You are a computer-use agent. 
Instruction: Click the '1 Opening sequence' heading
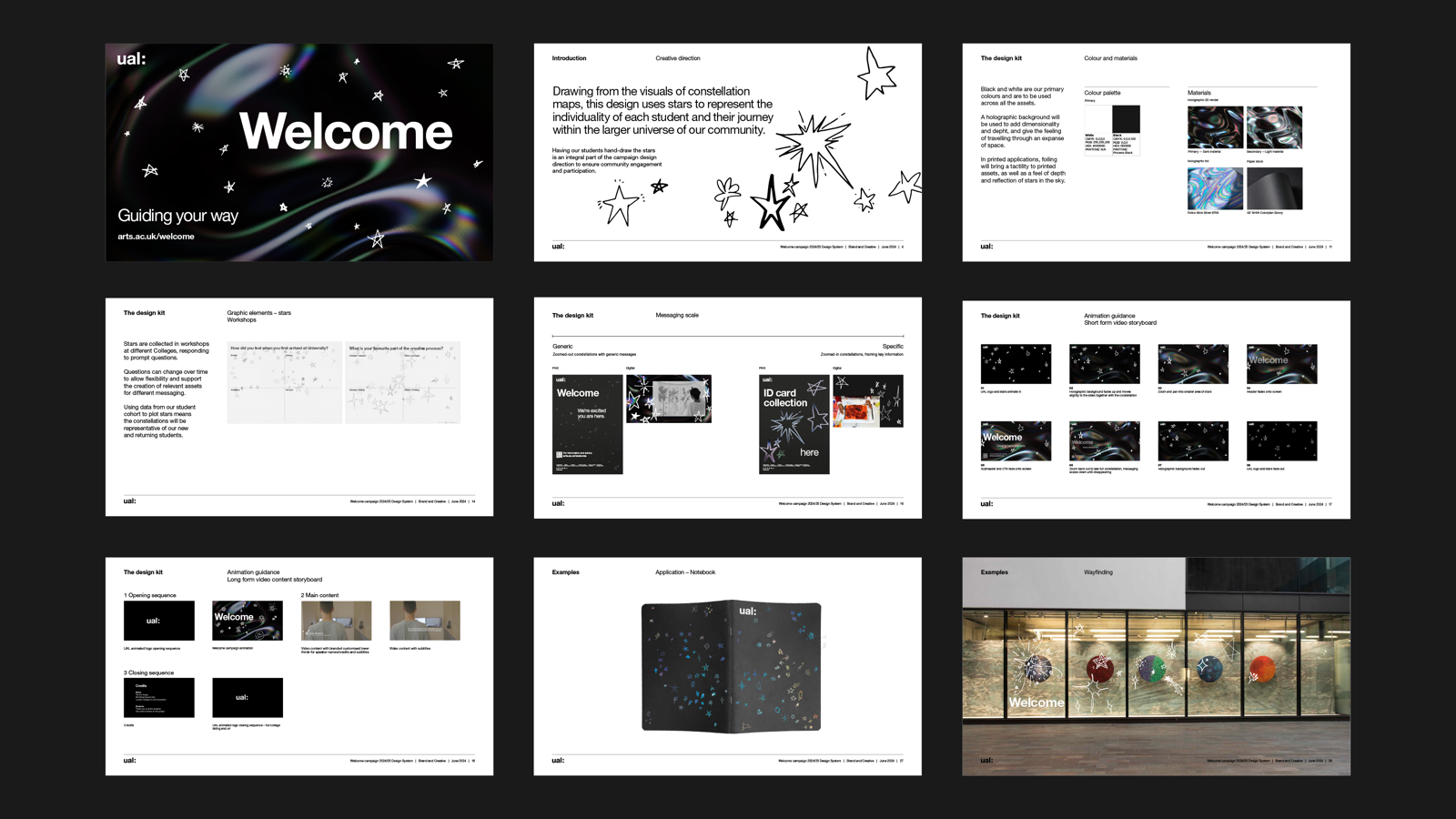tap(150, 595)
